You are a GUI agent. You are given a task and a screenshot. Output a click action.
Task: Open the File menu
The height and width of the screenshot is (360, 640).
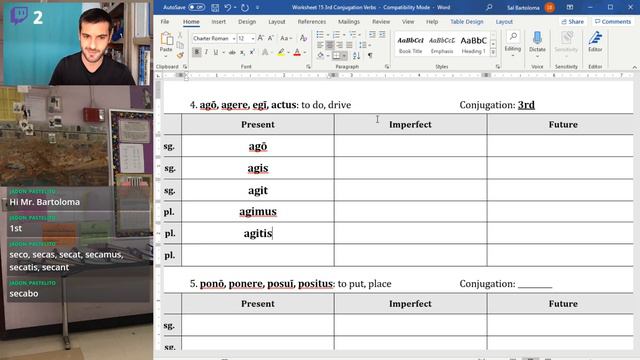165,22
